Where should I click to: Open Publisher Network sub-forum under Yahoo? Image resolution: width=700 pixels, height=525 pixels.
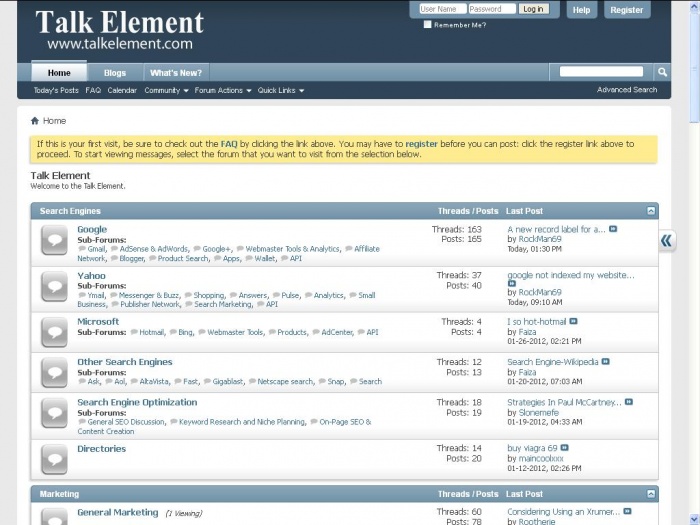(150, 304)
